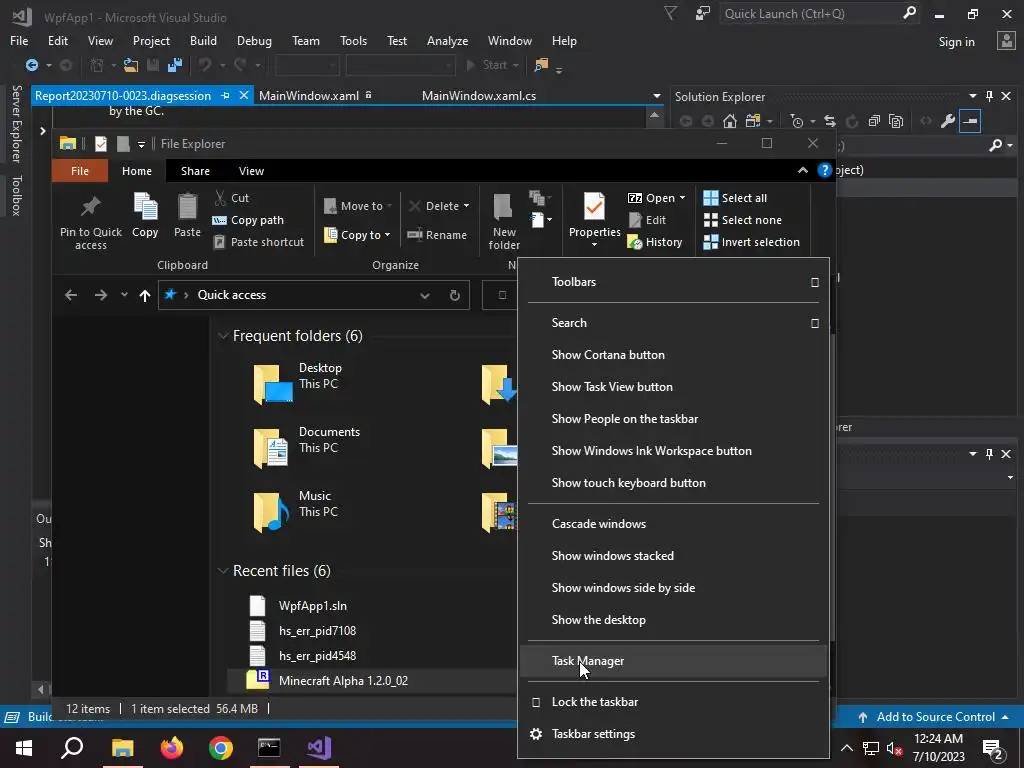Viewport: 1024px width, 768px height.
Task: Open Taskbar settings
Action: pyautogui.click(x=673, y=734)
